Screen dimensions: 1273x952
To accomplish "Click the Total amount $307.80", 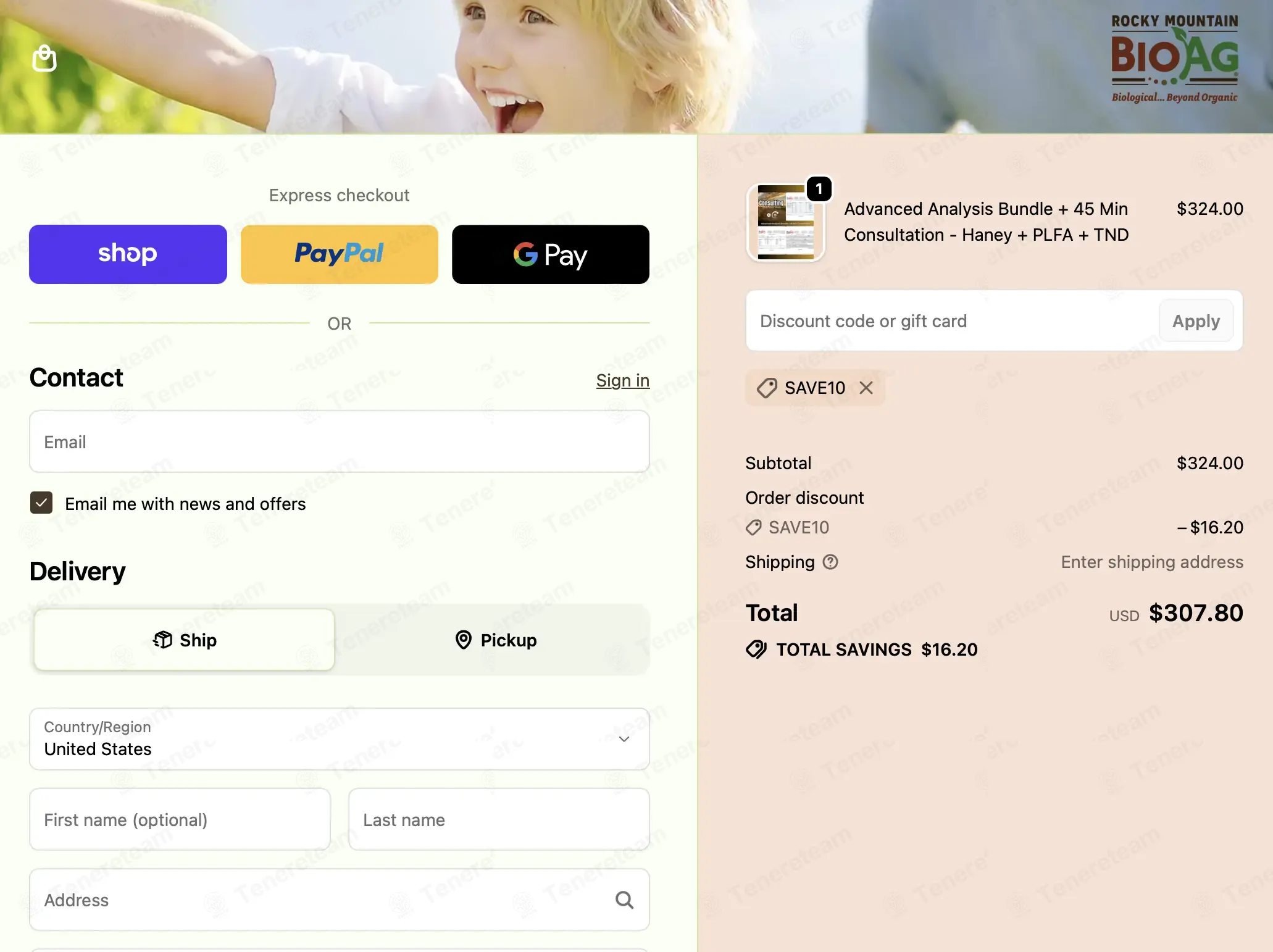I will 1196,613.
